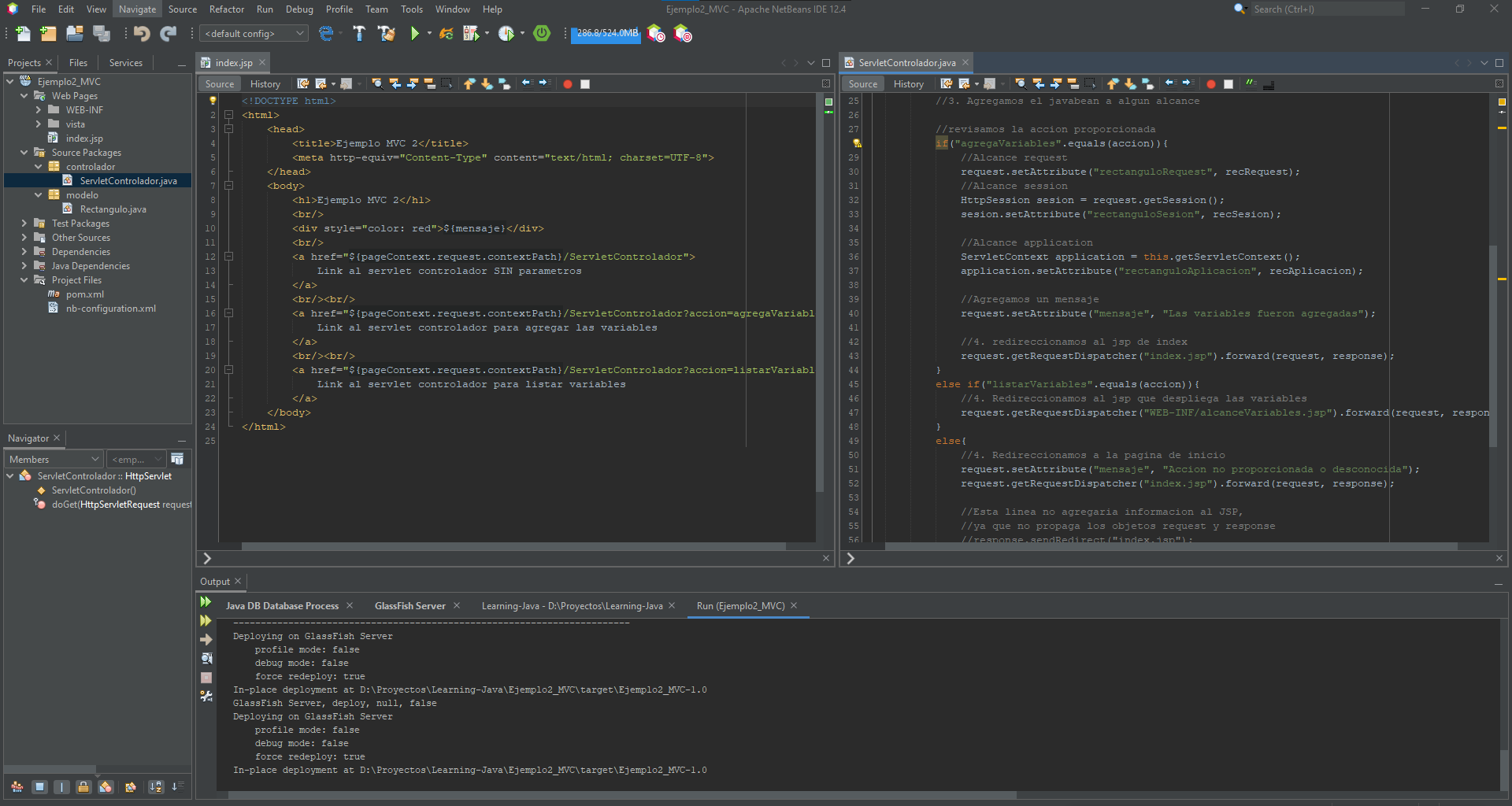Click the Undo arrow in the toolbar
Viewport: 1512px width, 806px height.
point(142,33)
